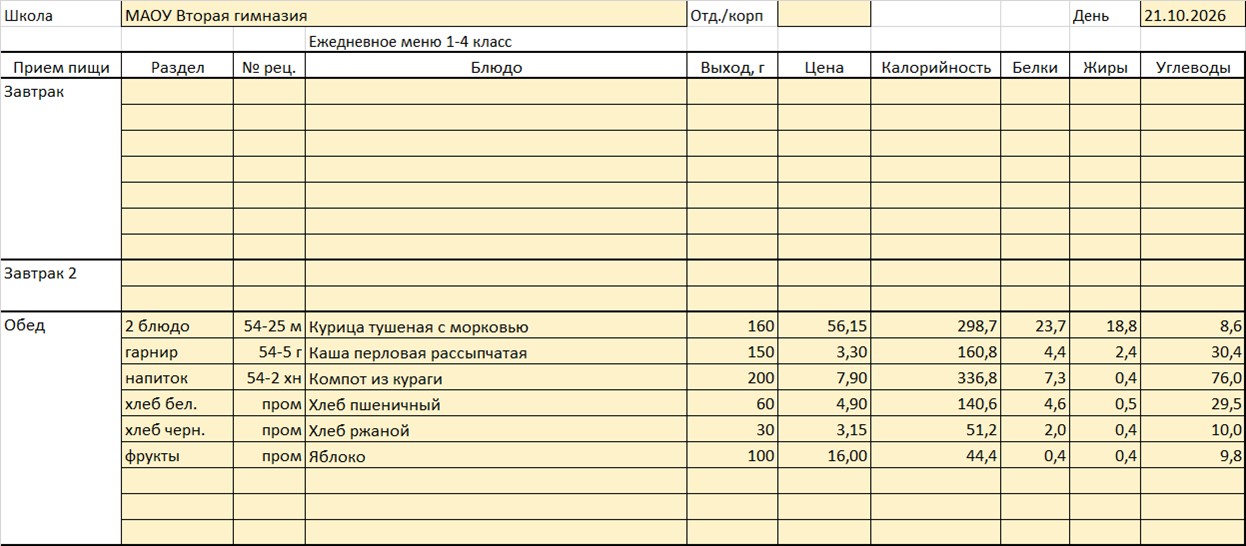Image resolution: width=1246 pixels, height=546 pixels.
Task: Select dish 'Яблоко'
Action: pos(496,456)
